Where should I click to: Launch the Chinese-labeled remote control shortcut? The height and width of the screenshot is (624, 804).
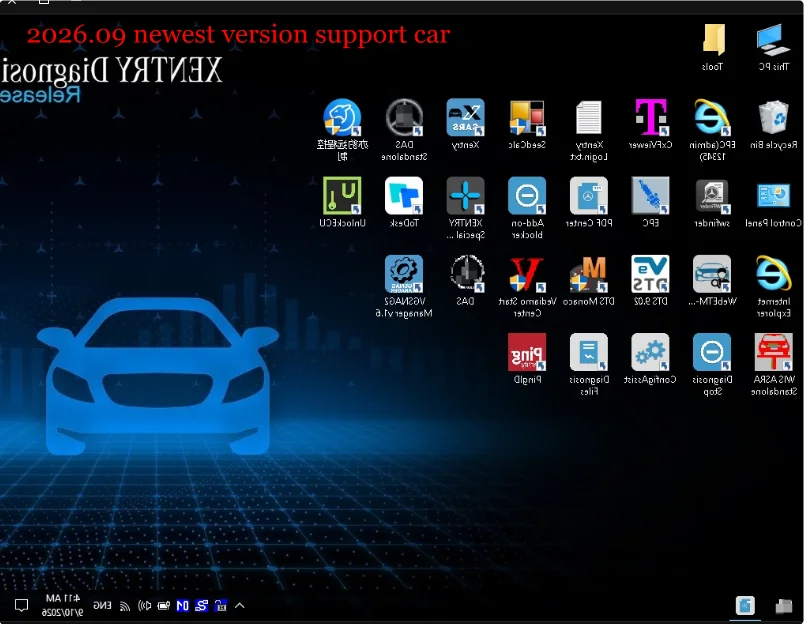[343, 130]
